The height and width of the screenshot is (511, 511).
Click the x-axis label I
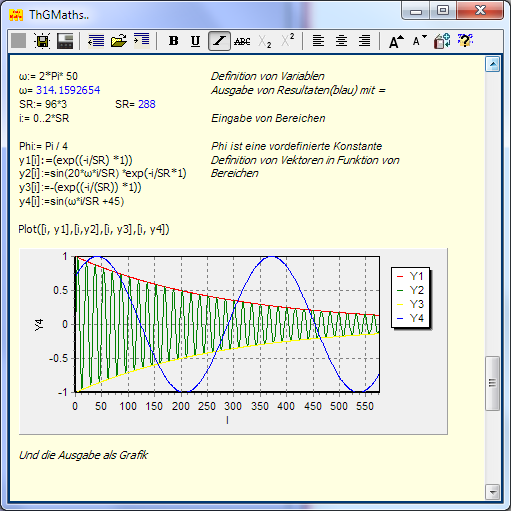pyautogui.click(x=227, y=420)
